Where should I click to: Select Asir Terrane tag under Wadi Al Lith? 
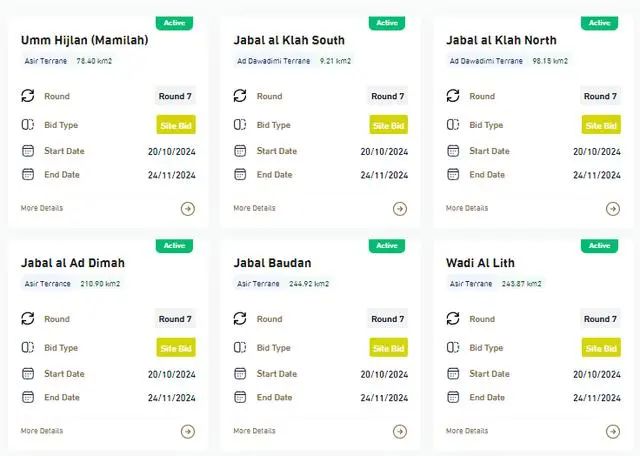click(471, 284)
